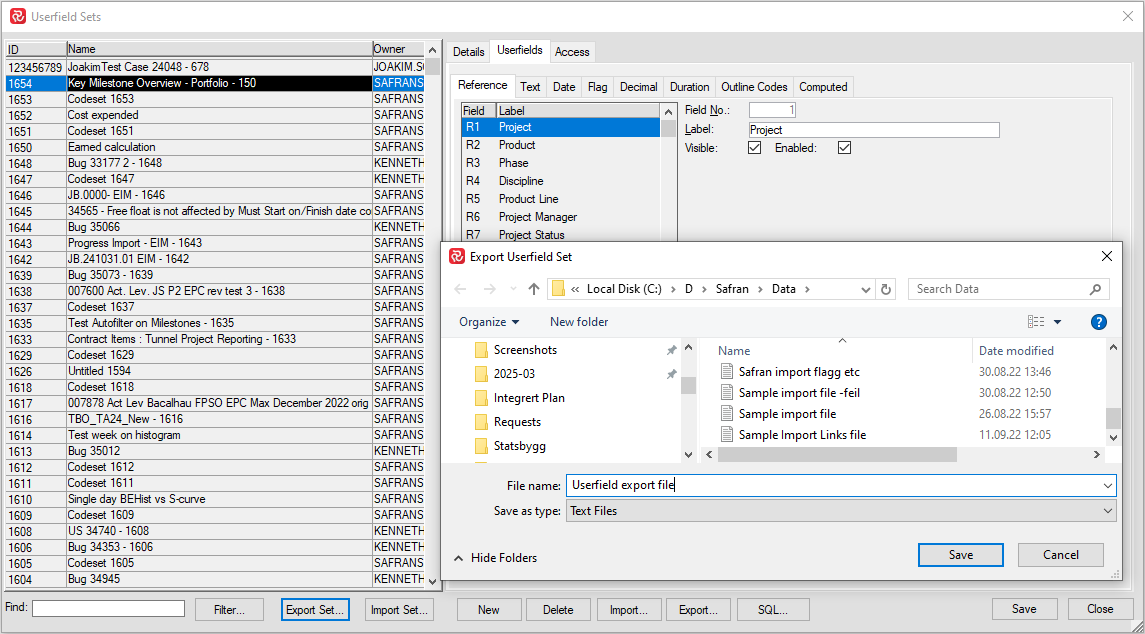Image resolution: width=1145 pixels, height=634 pixels.
Task: Click the Export Set... button
Action: [315, 610]
